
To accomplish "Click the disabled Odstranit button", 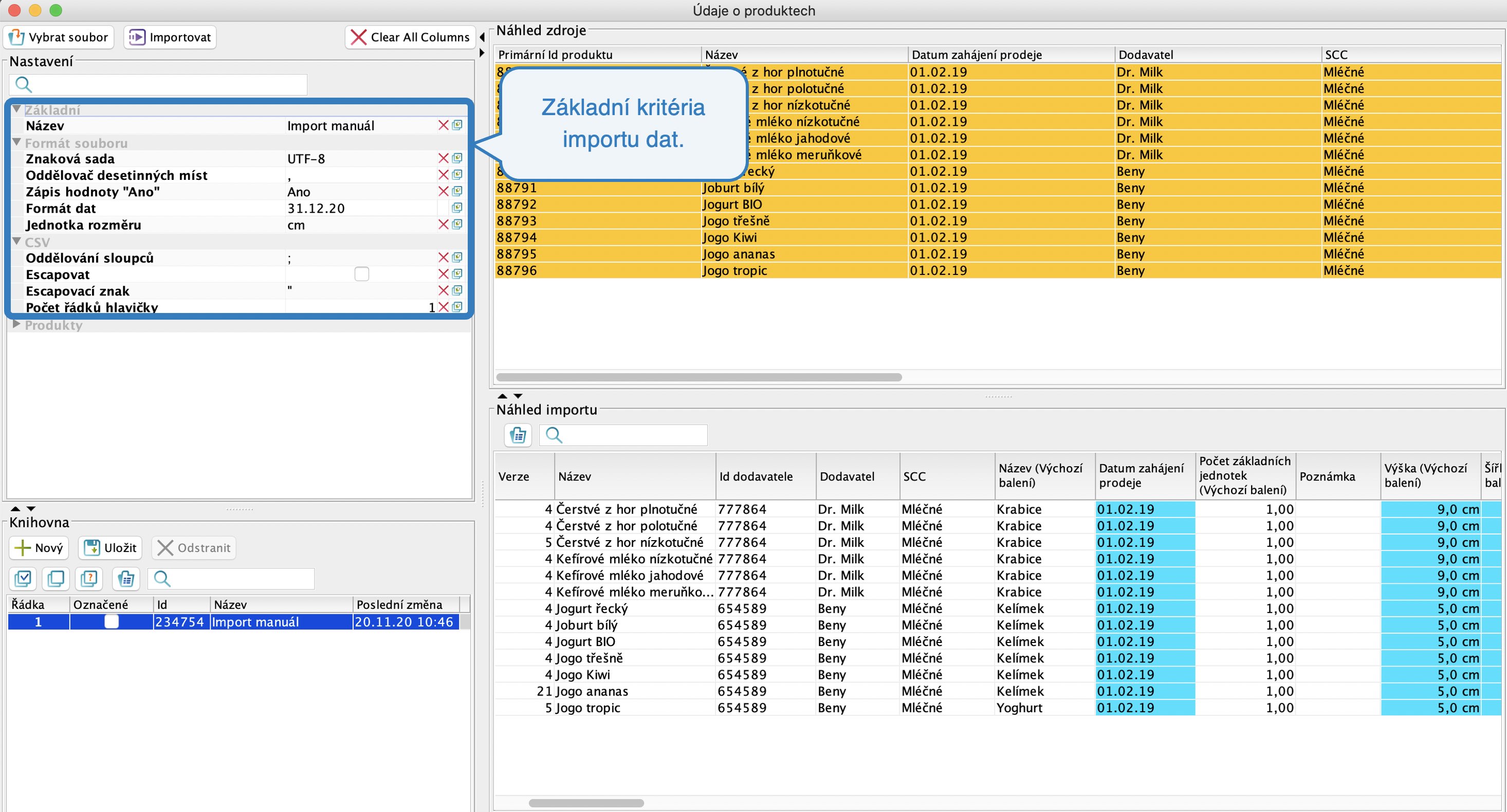I will click(194, 547).
